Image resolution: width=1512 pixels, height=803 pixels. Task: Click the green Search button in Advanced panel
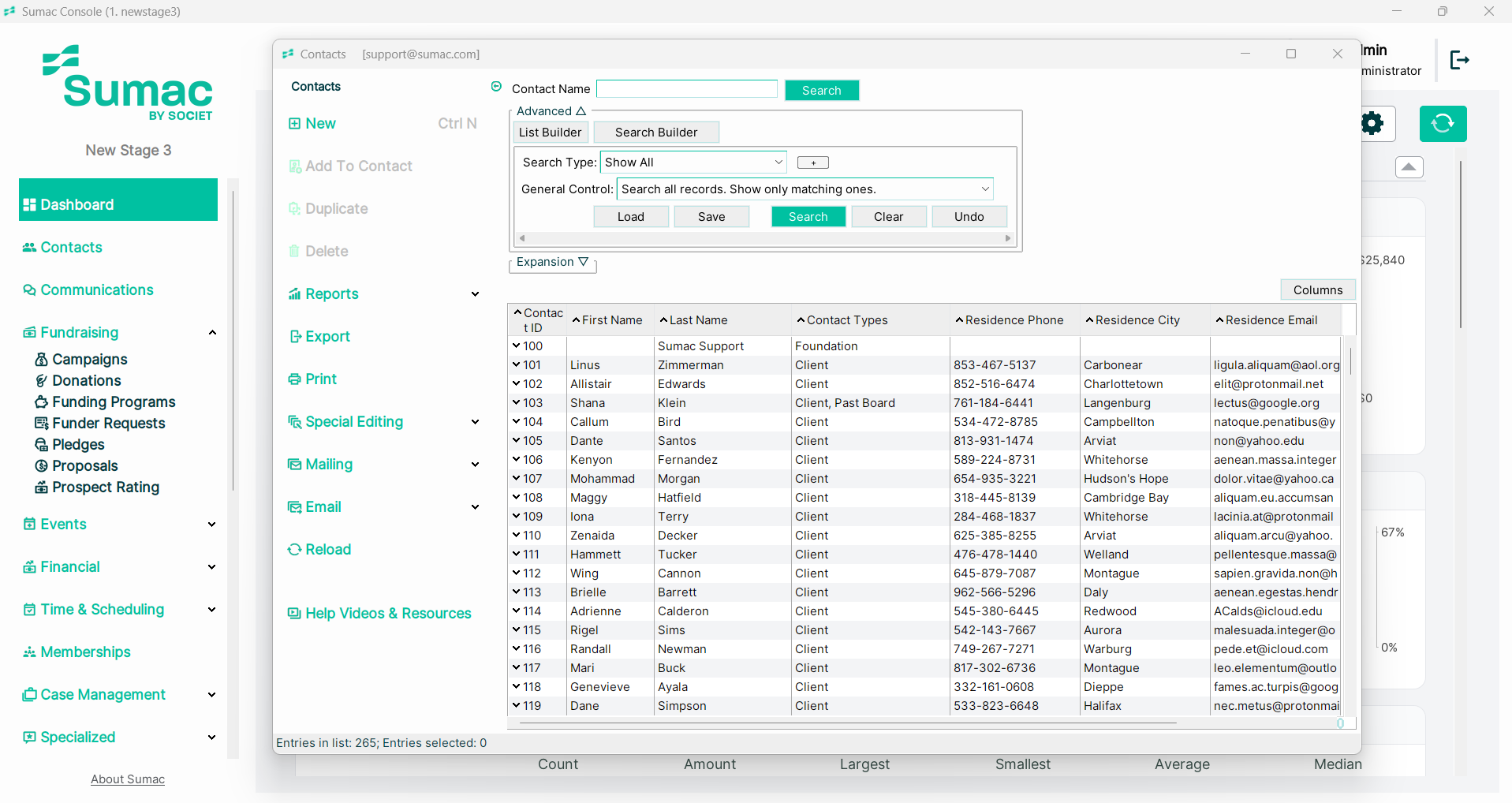click(808, 217)
